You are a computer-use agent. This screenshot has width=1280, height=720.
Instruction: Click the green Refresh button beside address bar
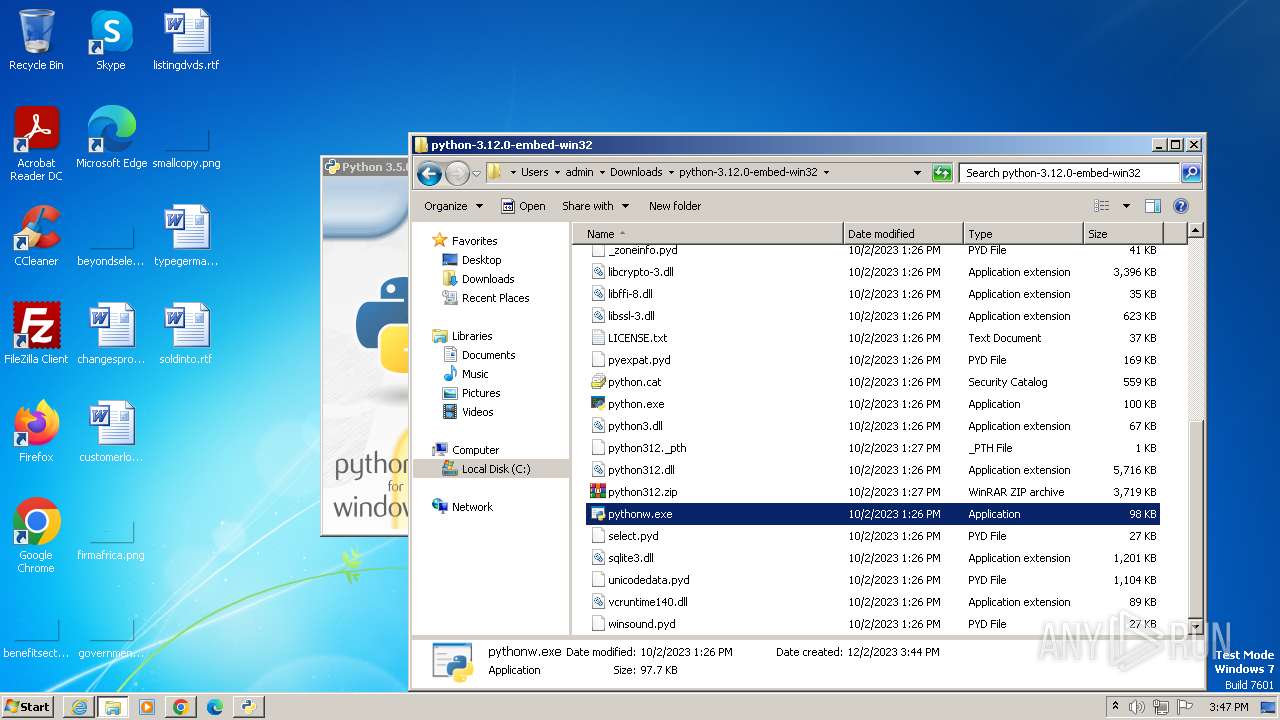(x=941, y=173)
